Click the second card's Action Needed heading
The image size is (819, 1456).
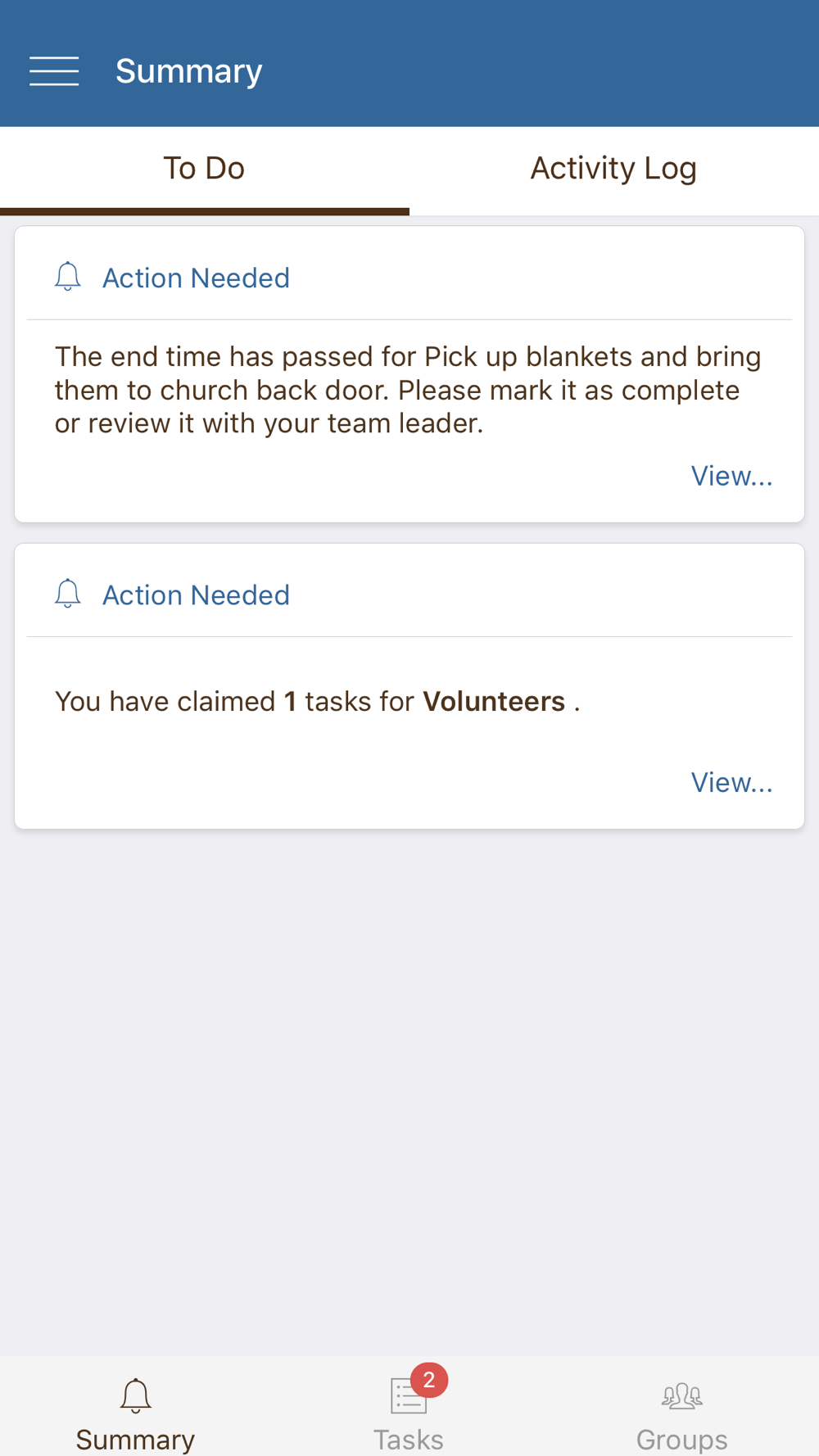[x=196, y=595]
